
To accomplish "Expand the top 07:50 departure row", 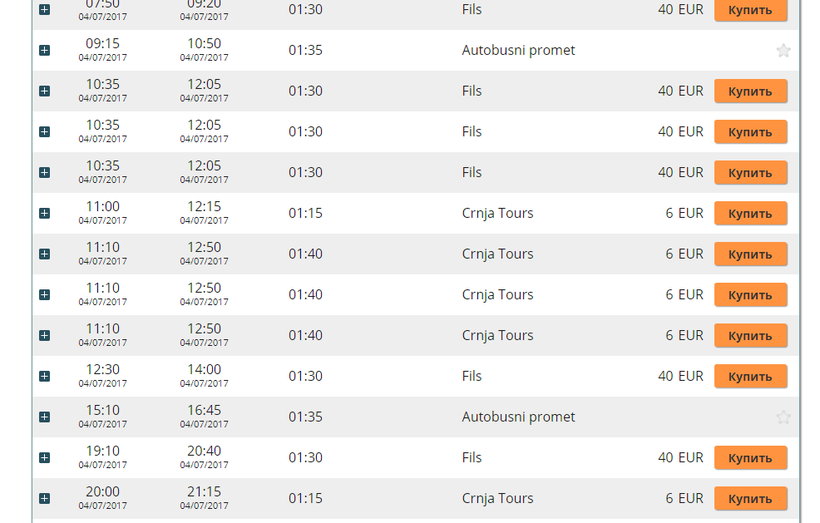I will (44, 10).
